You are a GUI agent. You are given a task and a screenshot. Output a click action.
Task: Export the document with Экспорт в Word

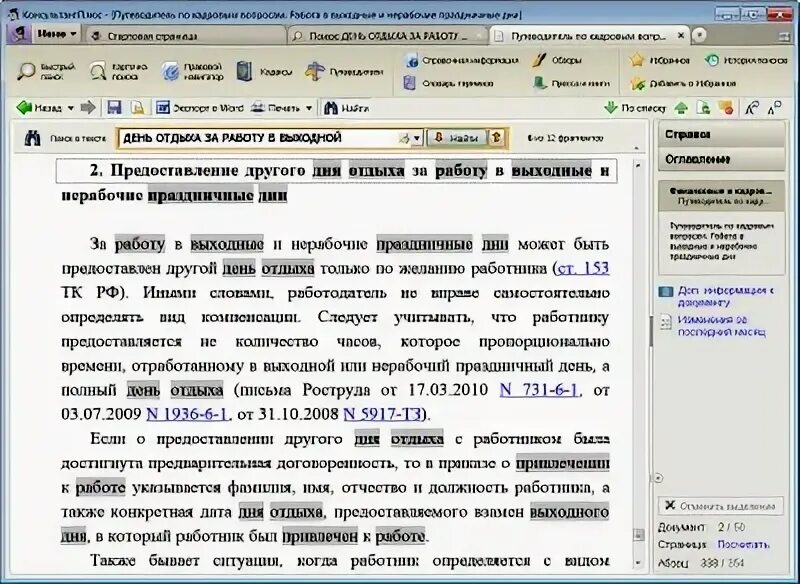point(199,108)
